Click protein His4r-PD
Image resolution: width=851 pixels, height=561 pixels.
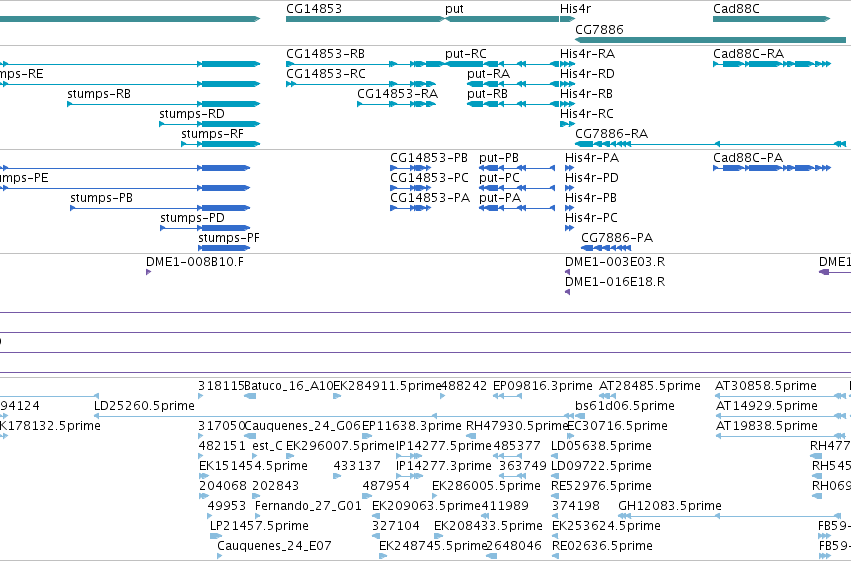tap(569, 188)
